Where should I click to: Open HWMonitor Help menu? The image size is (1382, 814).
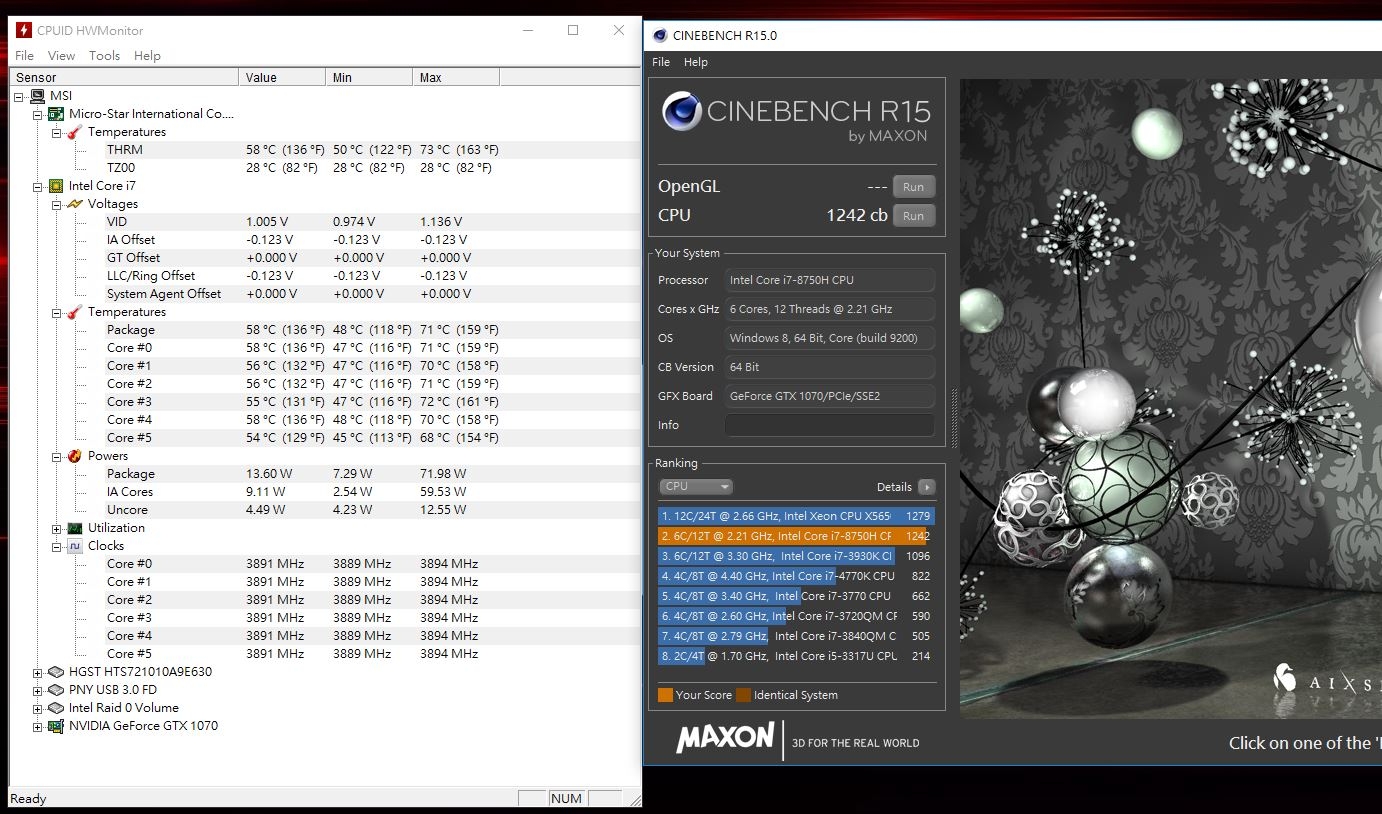point(147,56)
